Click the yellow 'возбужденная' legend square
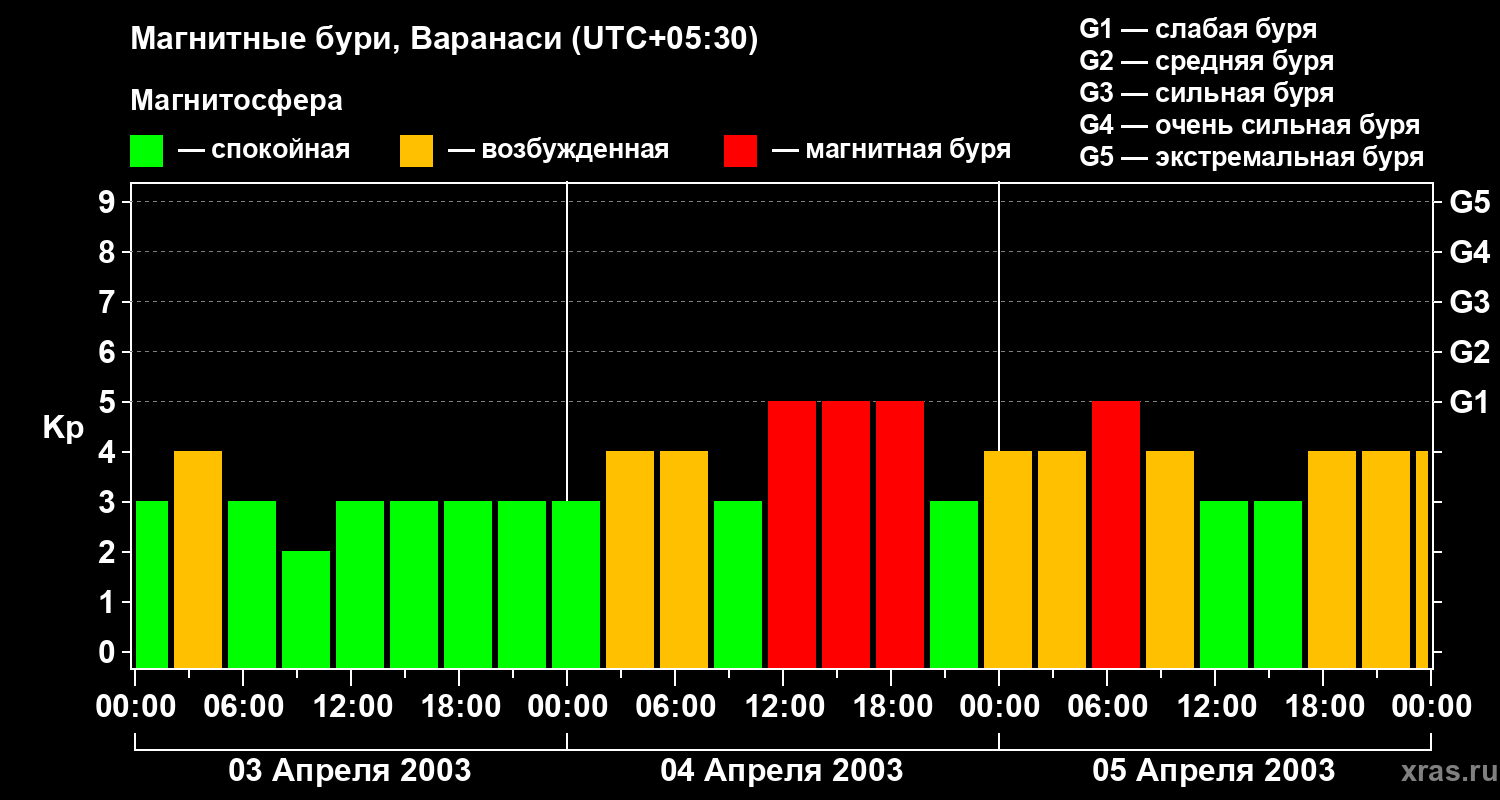The height and width of the screenshot is (800, 1500). (x=416, y=151)
